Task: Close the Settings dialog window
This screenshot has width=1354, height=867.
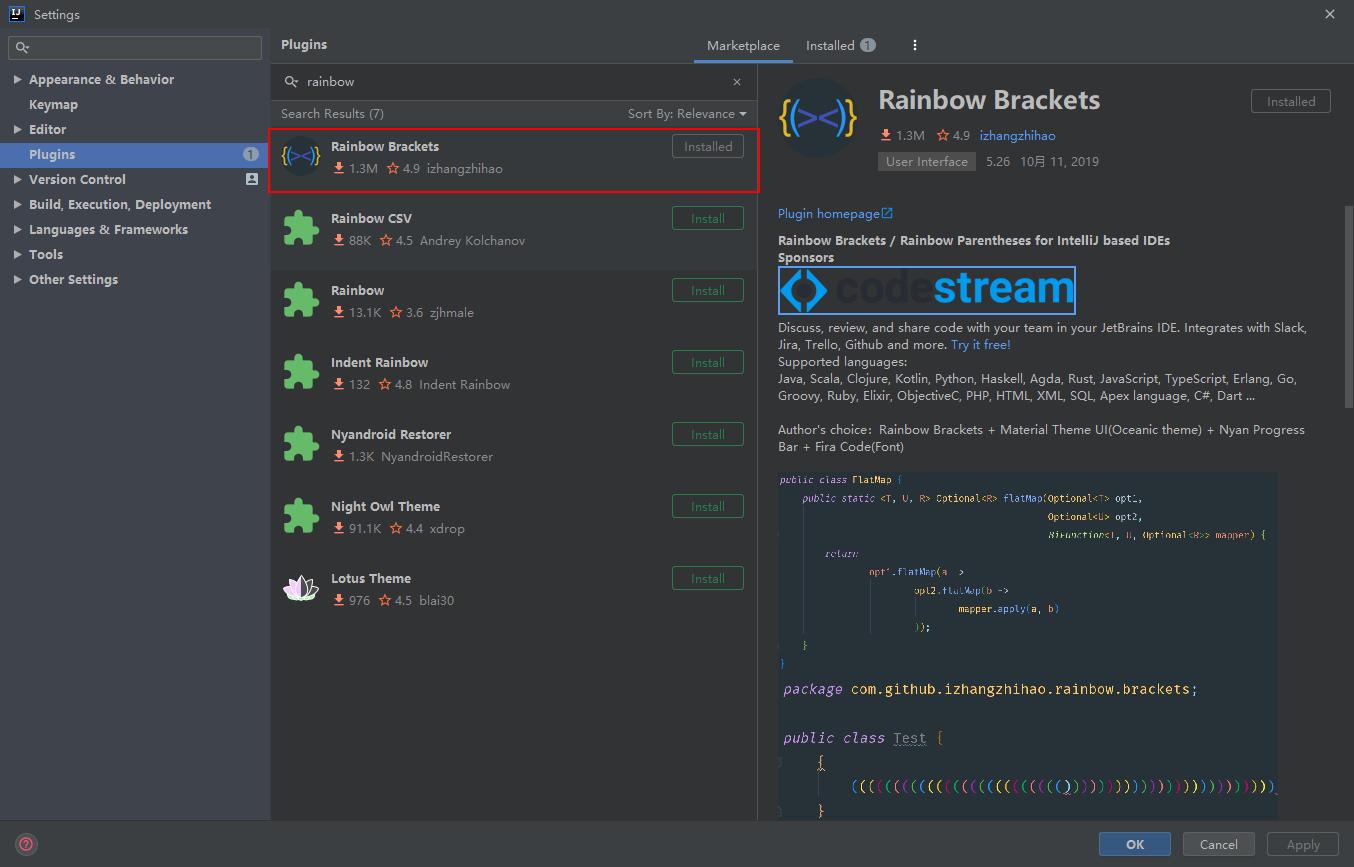Action: (x=1330, y=14)
